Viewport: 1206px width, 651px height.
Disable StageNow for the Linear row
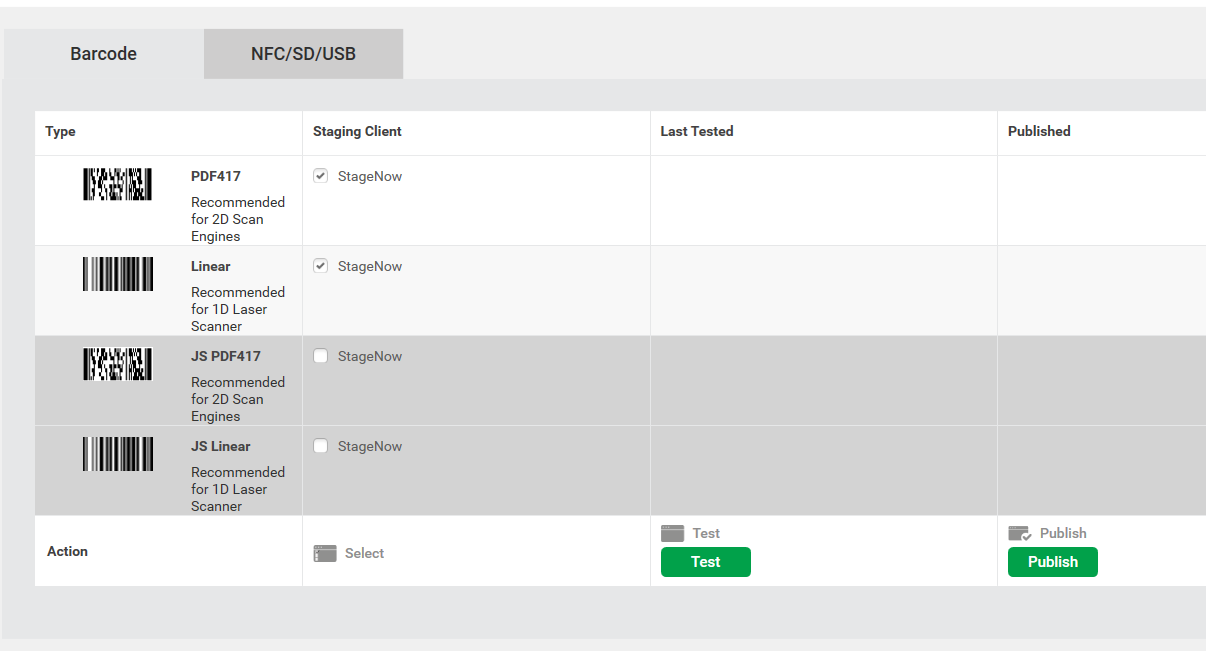point(320,265)
